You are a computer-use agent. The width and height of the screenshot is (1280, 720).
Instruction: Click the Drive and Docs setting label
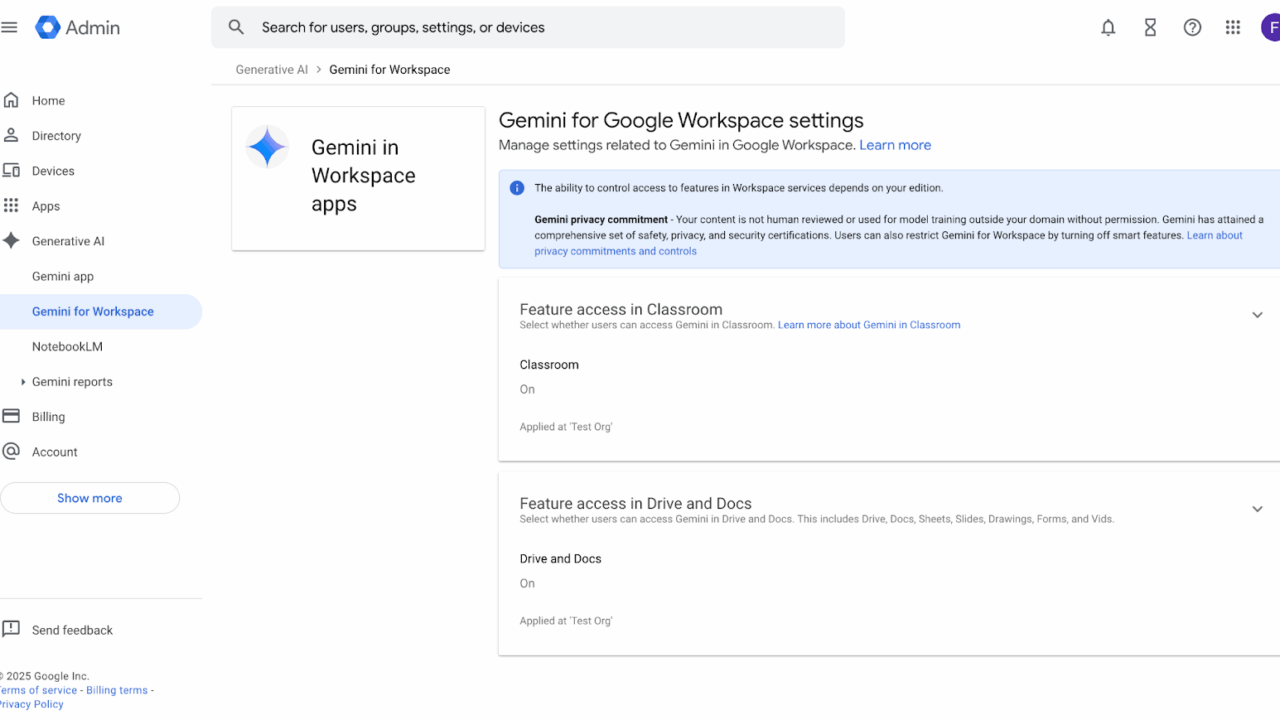tap(560, 559)
